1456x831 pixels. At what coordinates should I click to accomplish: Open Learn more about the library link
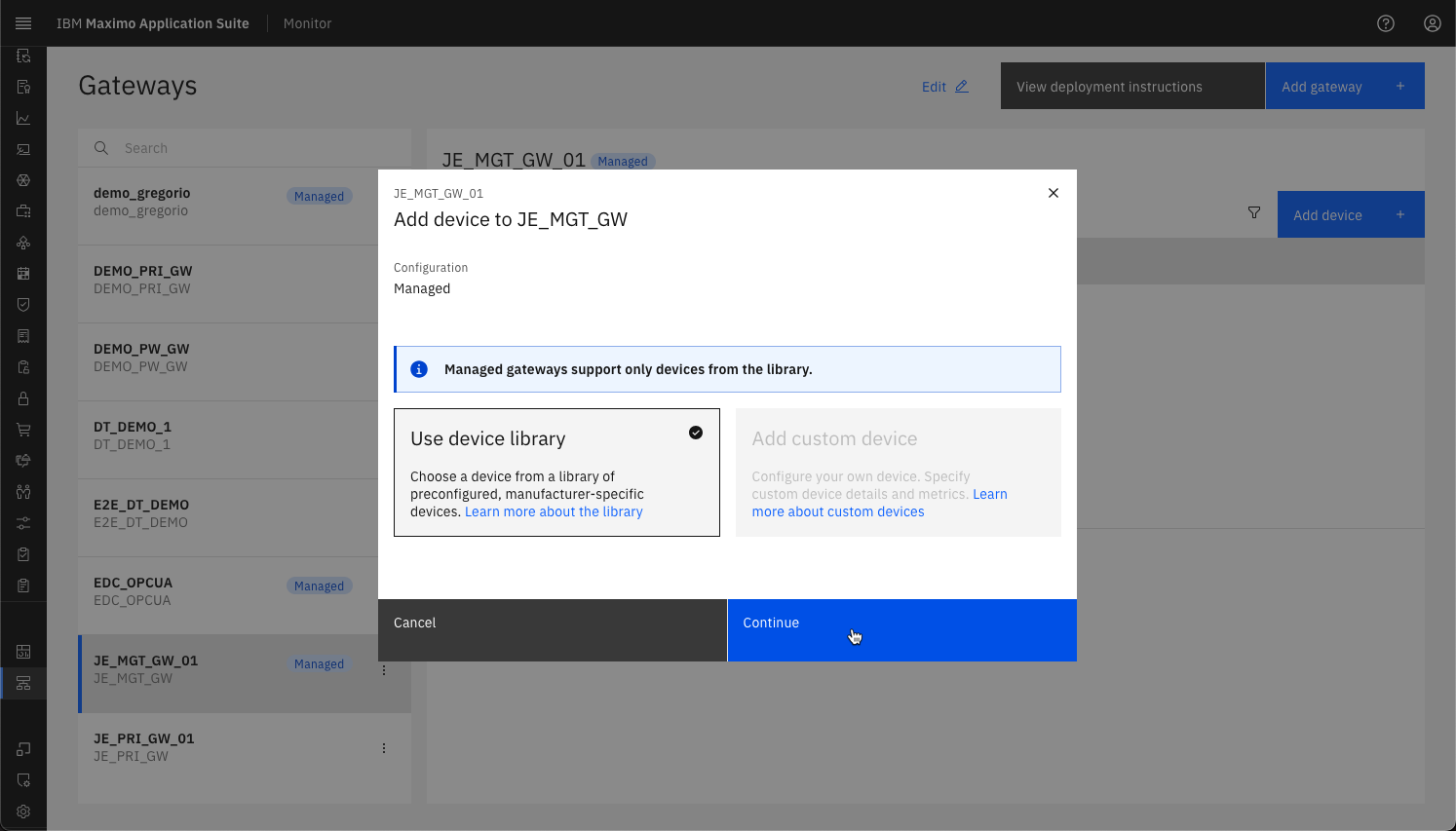pyautogui.click(x=554, y=511)
